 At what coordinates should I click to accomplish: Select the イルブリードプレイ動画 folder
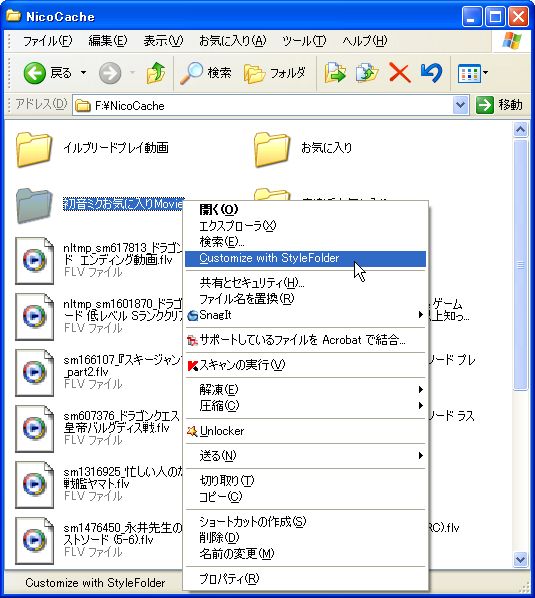coord(93,148)
